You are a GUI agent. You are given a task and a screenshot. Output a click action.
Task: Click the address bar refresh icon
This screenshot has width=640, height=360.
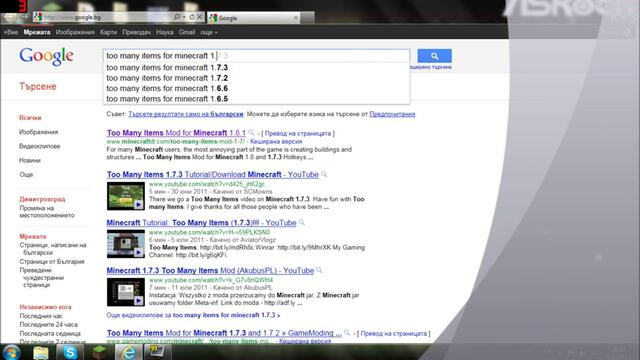coord(192,17)
